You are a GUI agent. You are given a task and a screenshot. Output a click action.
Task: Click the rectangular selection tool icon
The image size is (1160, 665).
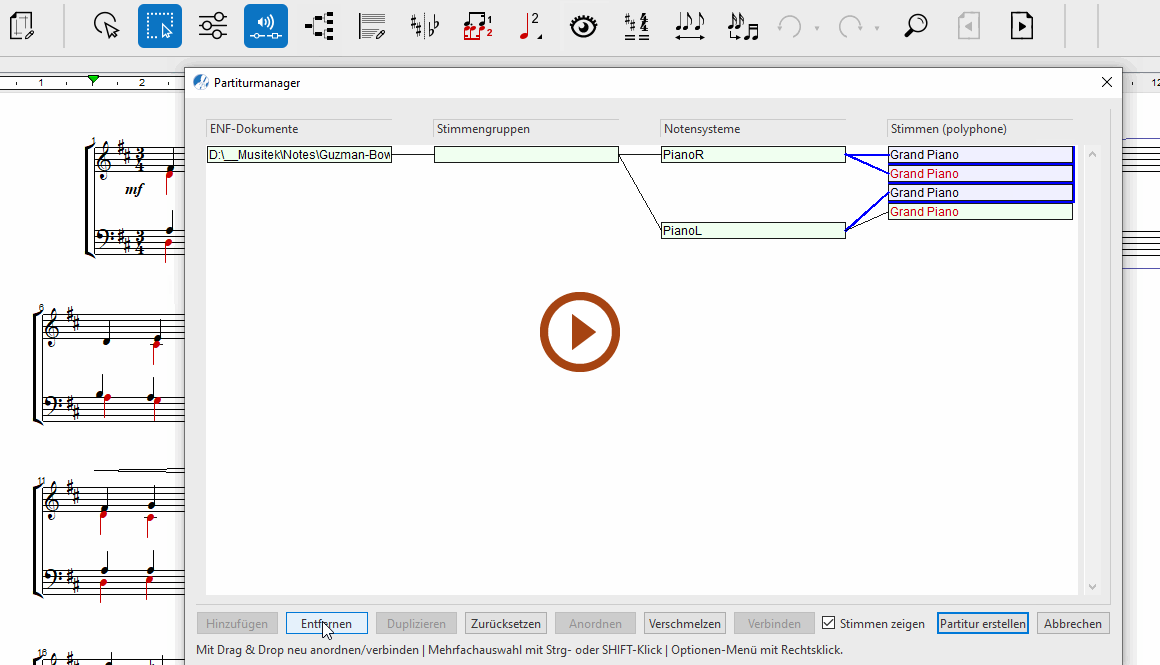[x=160, y=26]
